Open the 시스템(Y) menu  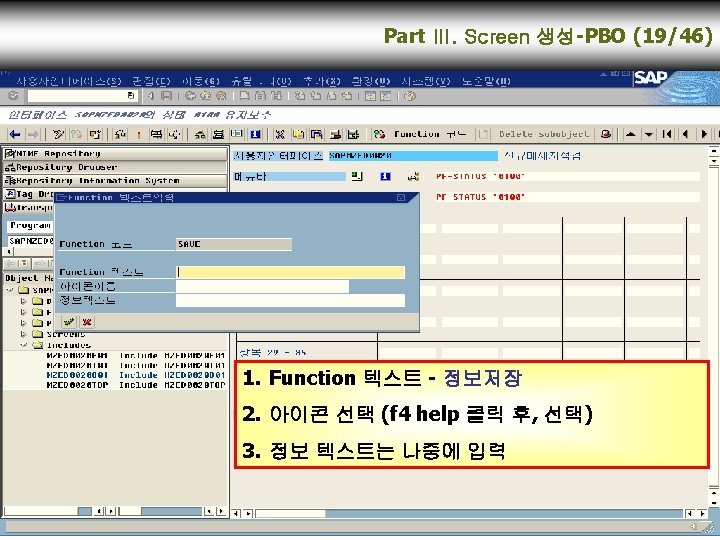426,81
